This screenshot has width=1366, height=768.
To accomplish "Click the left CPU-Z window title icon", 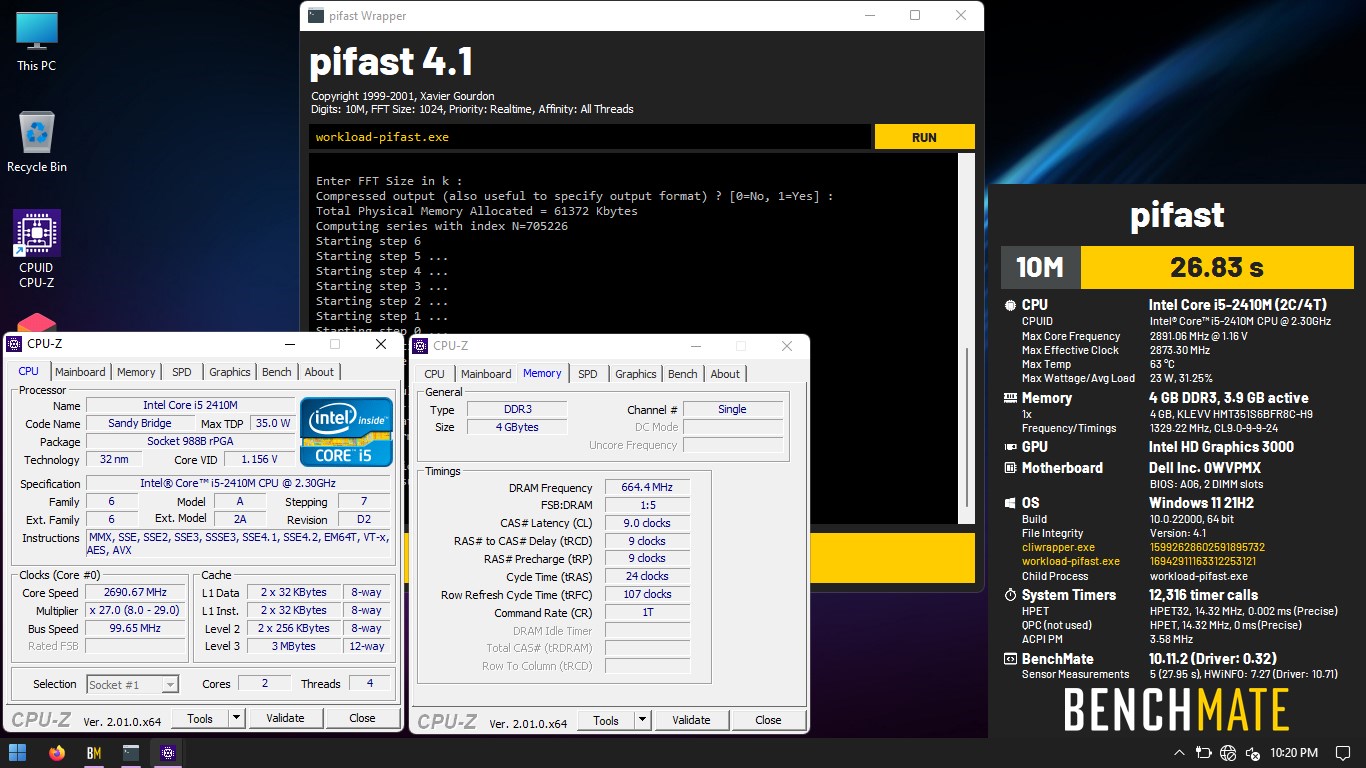I will pyautogui.click(x=14, y=344).
